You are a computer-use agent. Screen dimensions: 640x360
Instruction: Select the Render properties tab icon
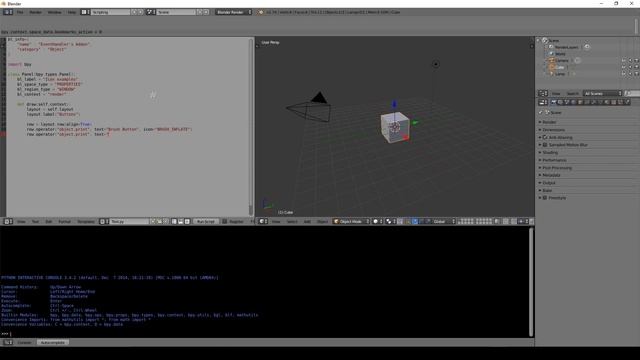pyautogui.click(x=553, y=102)
